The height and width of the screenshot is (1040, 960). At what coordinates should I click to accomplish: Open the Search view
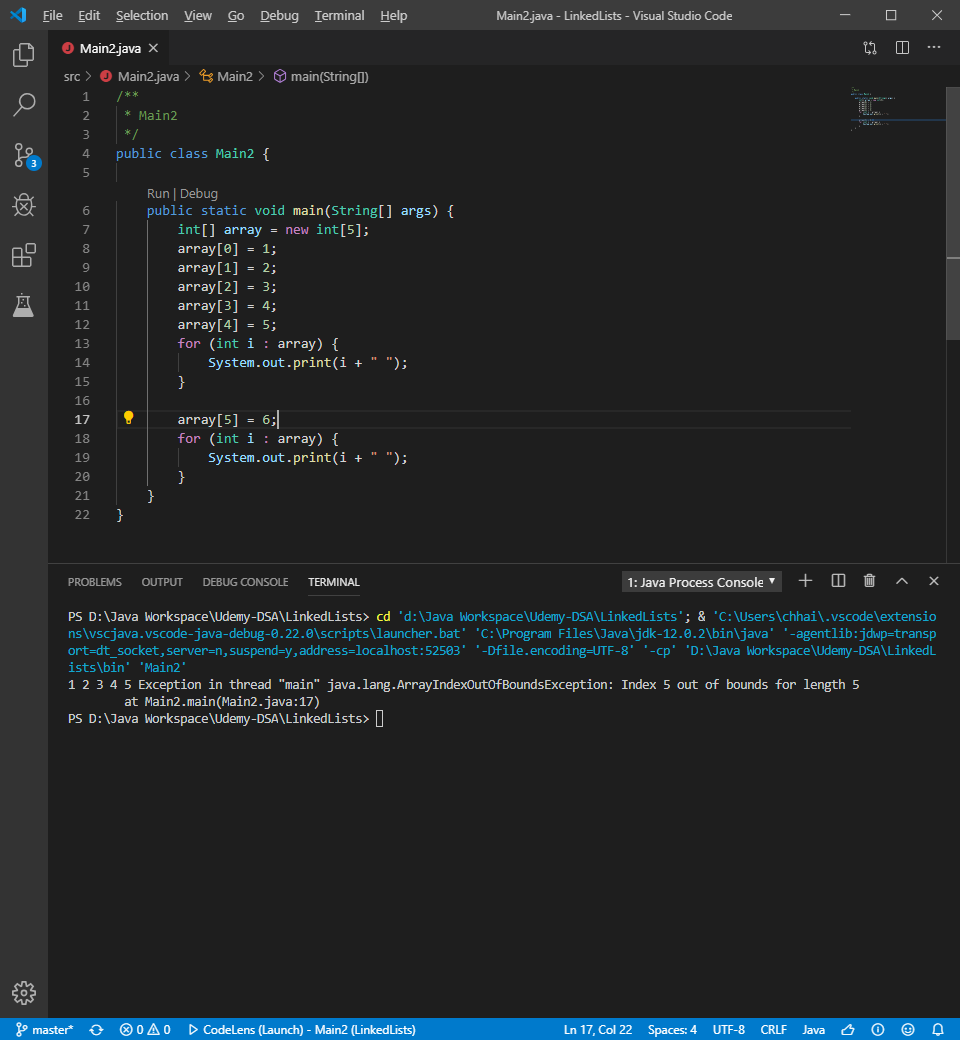[23, 105]
